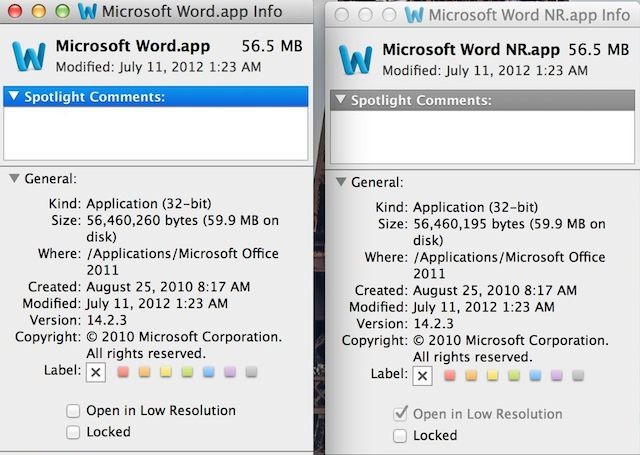Select green label for Microsoft Word.app
Viewport: 640px width, 455px height.
pyautogui.click(x=187, y=371)
